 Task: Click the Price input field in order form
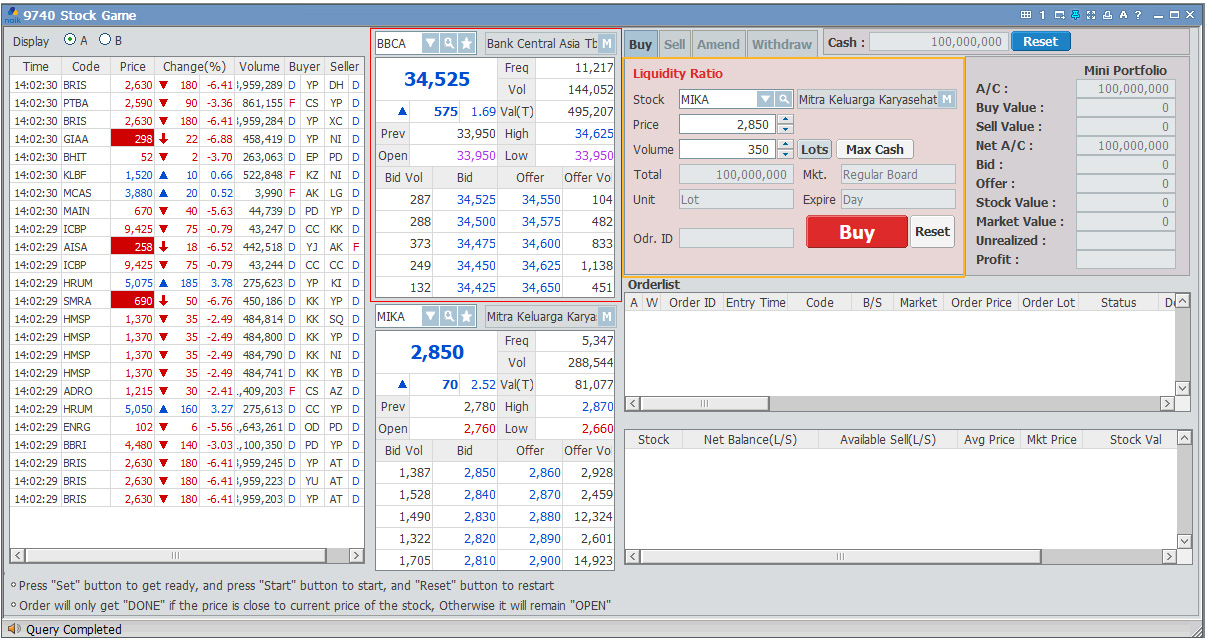(x=726, y=124)
